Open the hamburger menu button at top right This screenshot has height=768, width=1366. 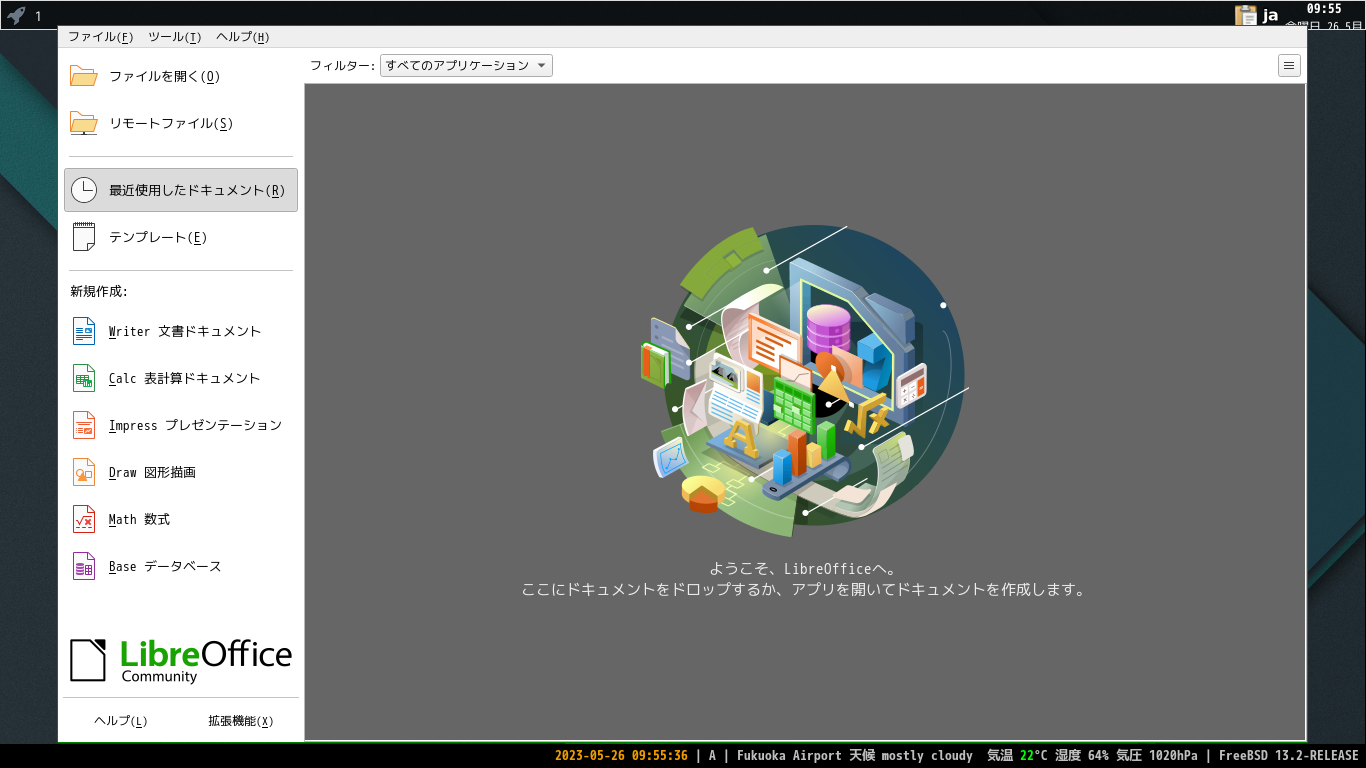point(1289,66)
